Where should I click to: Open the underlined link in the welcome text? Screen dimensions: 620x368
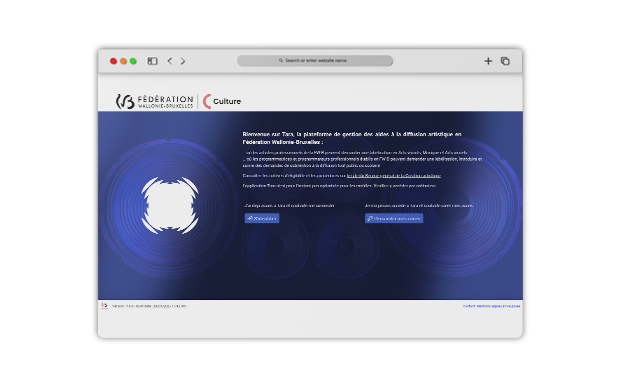393,176
